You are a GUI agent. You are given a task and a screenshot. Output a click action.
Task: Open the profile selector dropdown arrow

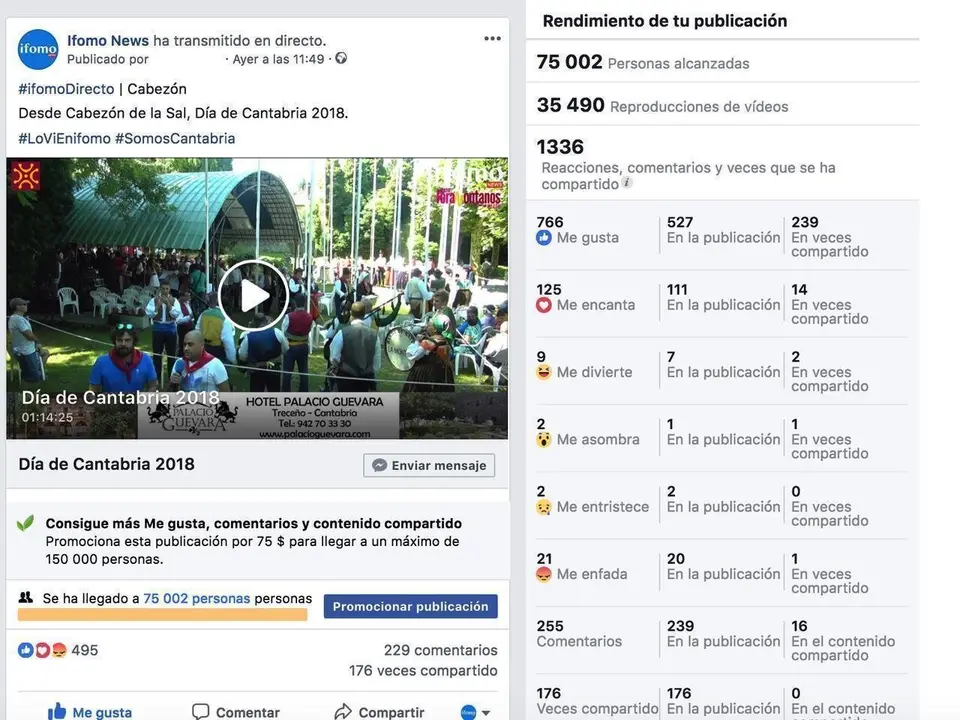pyautogui.click(x=486, y=713)
